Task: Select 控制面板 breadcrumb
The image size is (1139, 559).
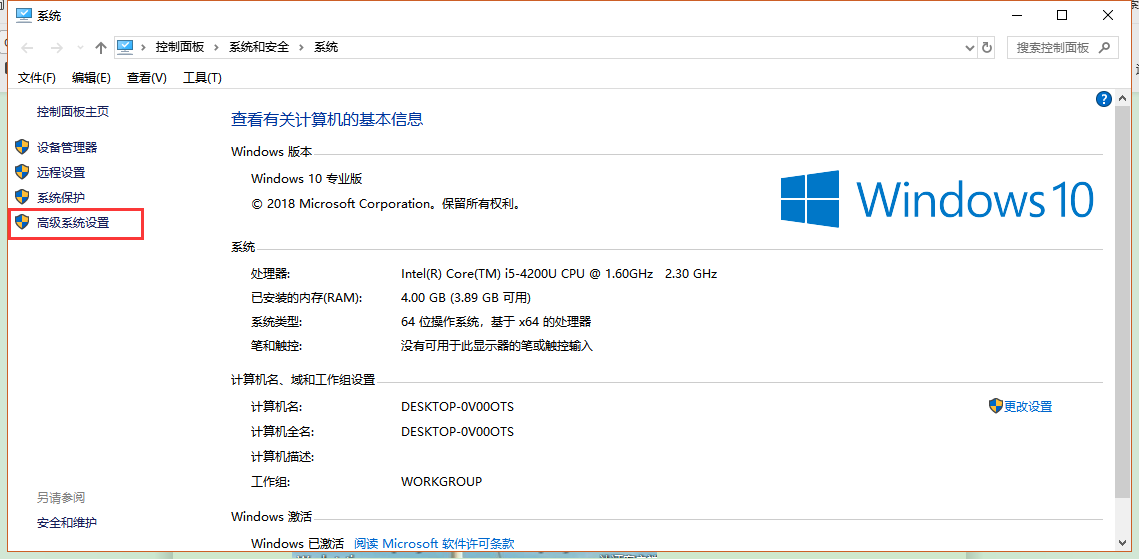Action: (x=179, y=47)
